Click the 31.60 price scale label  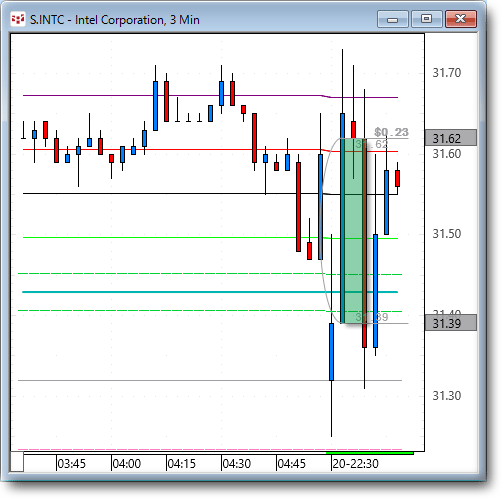pyautogui.click(x=447, y=154)
